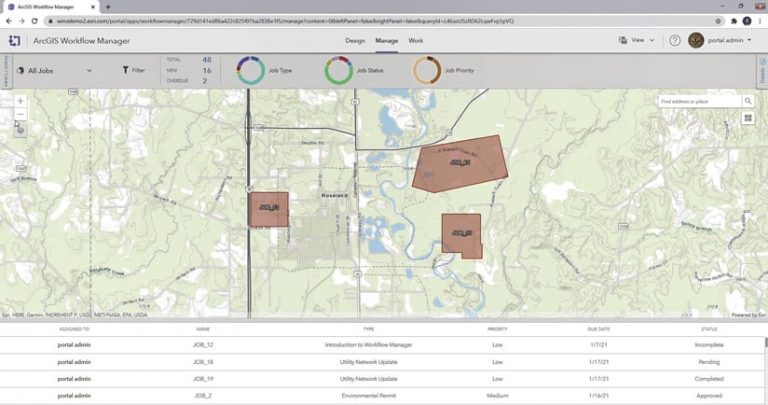Zoom in on the map
768x405 pixels.
[x=20, y=101]
